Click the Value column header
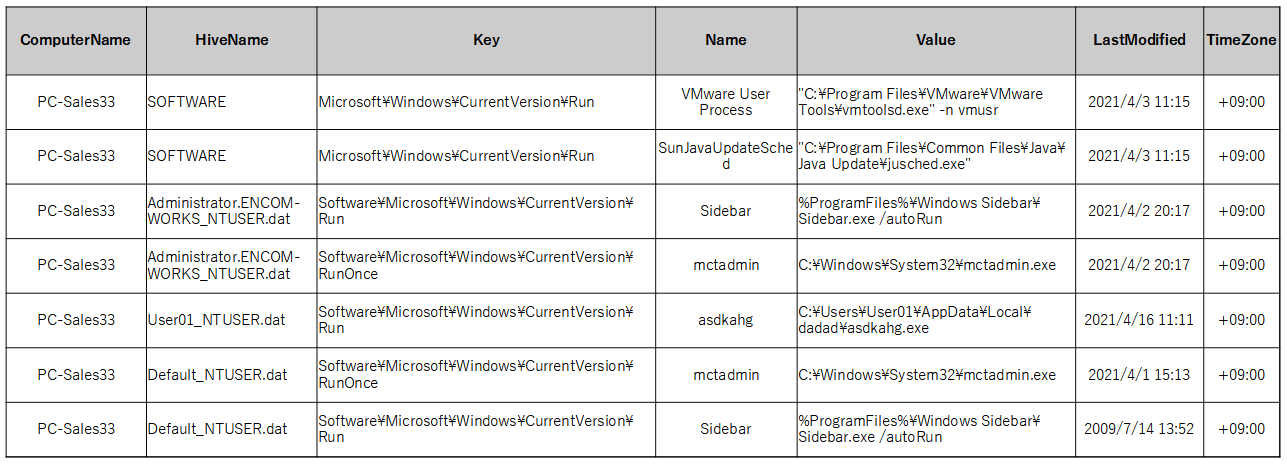 click(936, 40)
